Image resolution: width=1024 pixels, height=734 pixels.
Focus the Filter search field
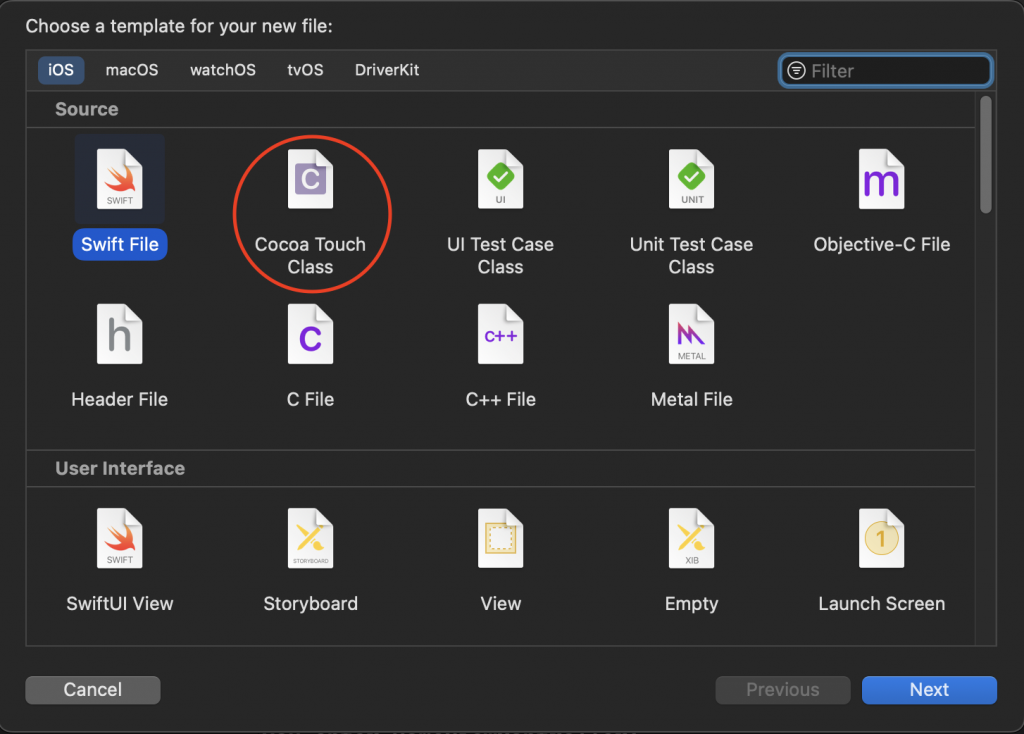tap(886, 71)
